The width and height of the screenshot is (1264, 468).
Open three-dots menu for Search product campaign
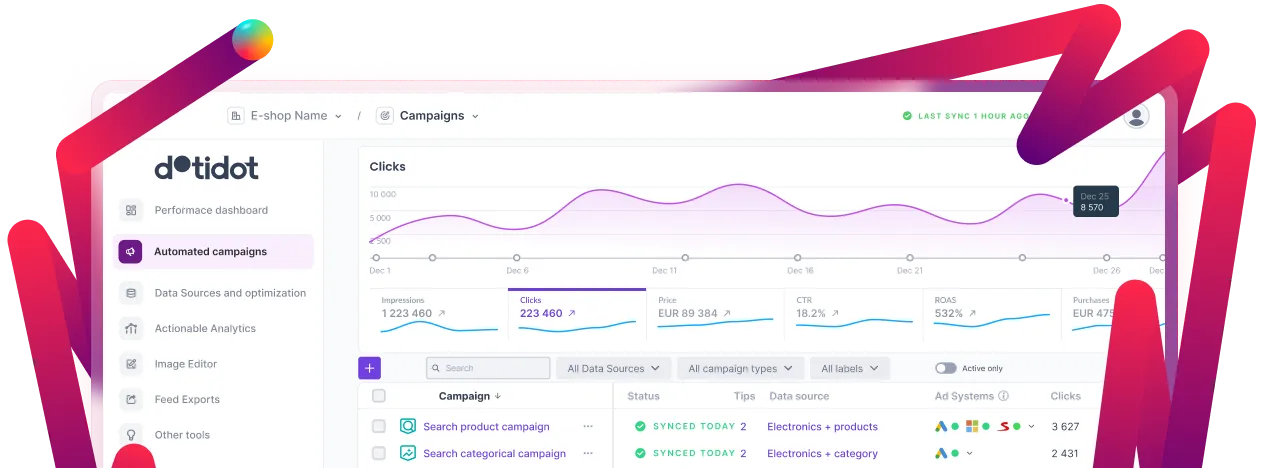coord(588,426)
